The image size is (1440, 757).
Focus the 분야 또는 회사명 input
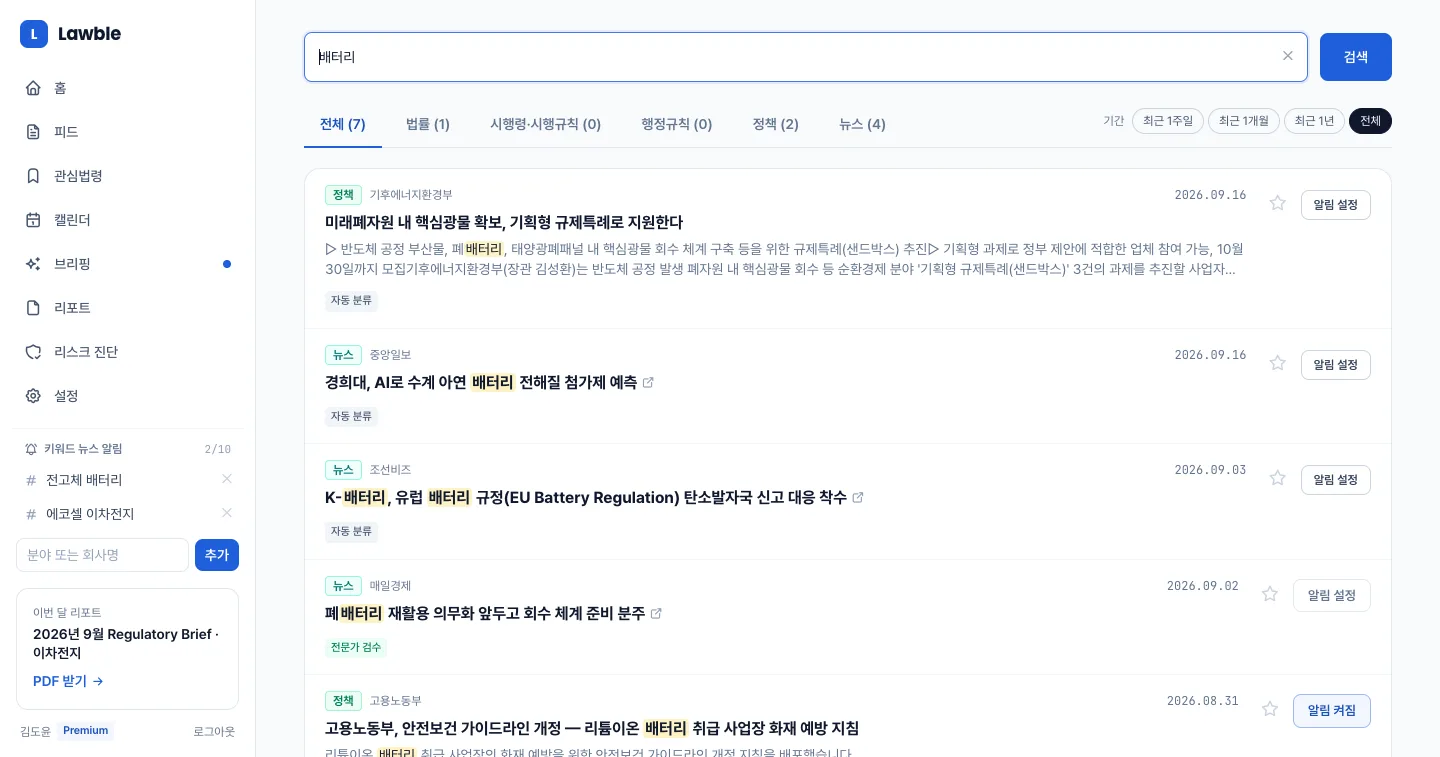(102, 555)
